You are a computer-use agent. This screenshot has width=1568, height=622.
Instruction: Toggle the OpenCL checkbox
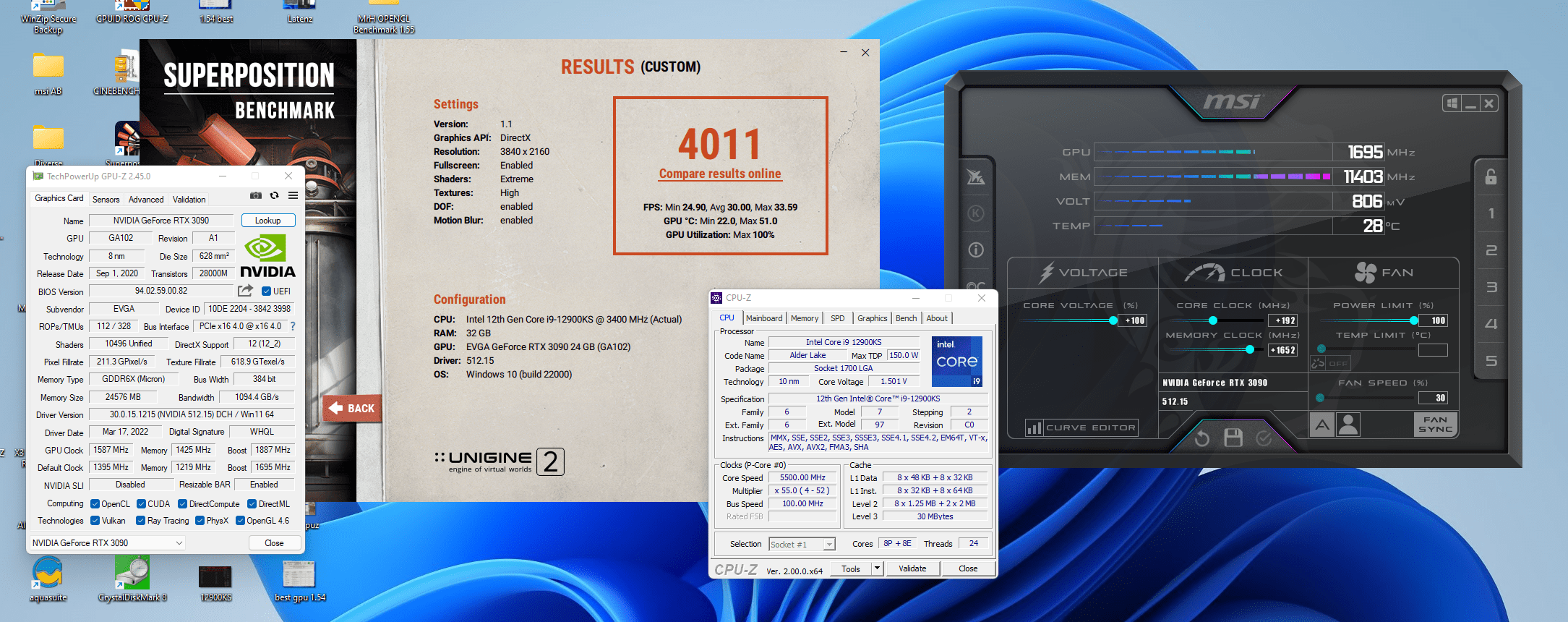pos(95,504)
